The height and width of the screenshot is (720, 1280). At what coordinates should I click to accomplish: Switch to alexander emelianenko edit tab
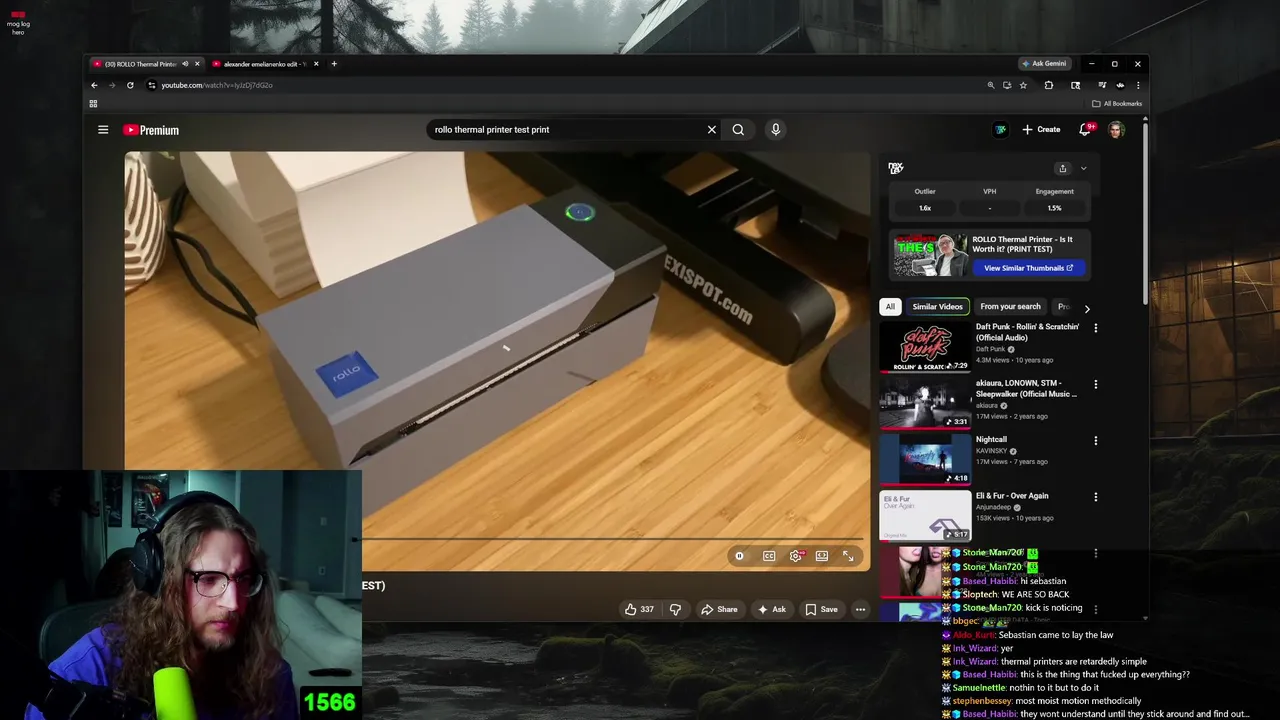click(263, 64)
